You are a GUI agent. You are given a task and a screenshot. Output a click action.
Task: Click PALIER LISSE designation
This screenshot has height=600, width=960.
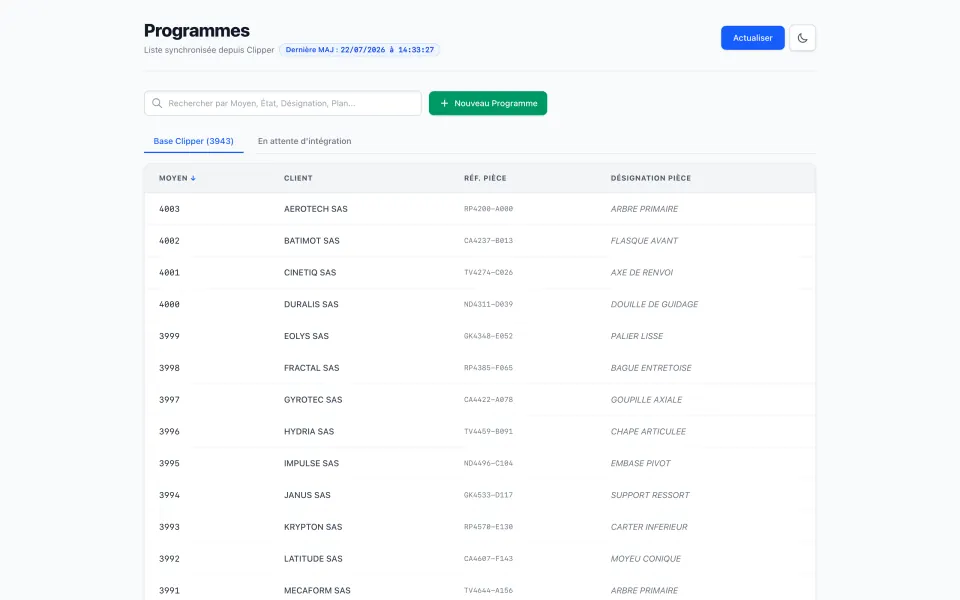[x=637, y=336]
